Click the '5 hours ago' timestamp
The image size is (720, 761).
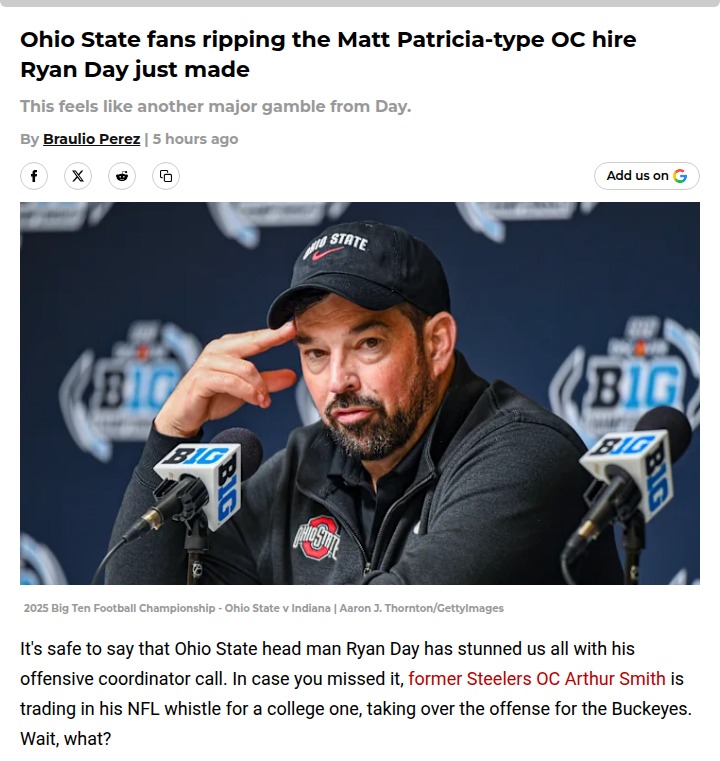pos(195,139)
